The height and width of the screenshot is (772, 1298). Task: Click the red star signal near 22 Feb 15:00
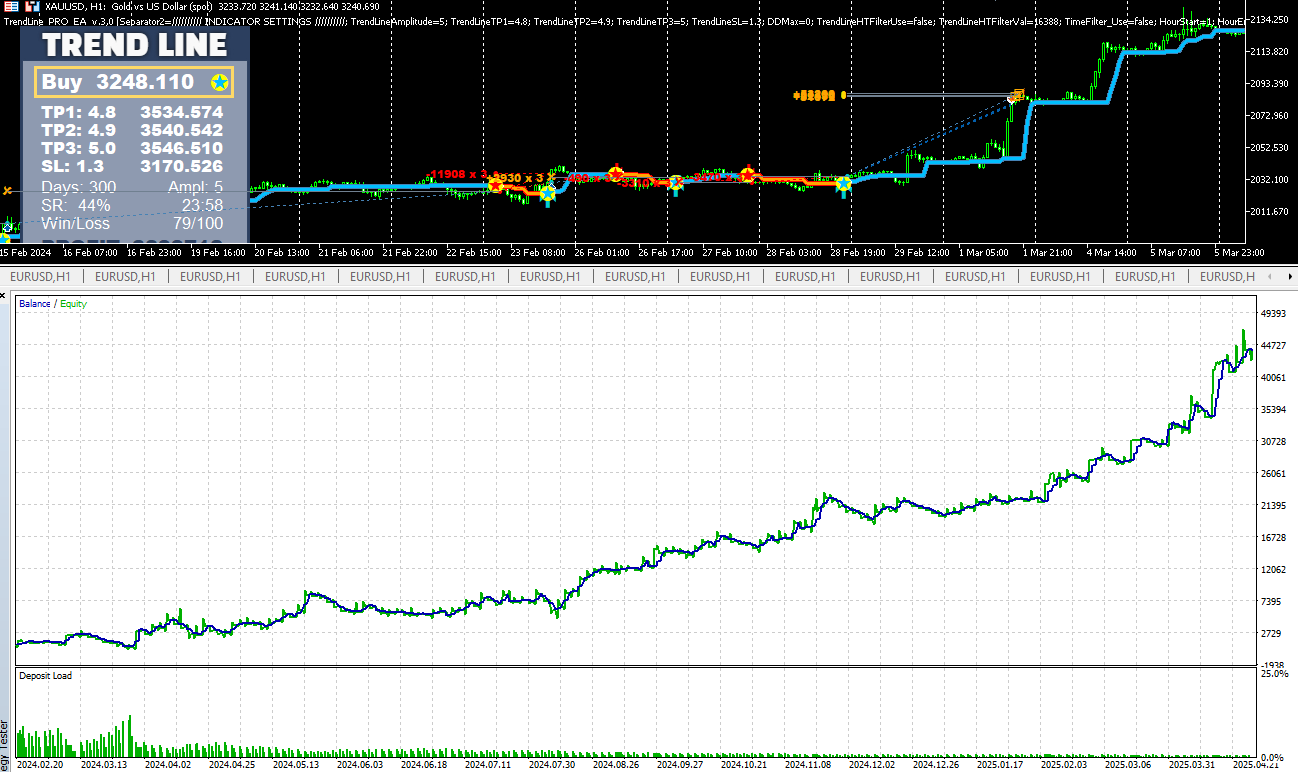click(x=495, y=184)
